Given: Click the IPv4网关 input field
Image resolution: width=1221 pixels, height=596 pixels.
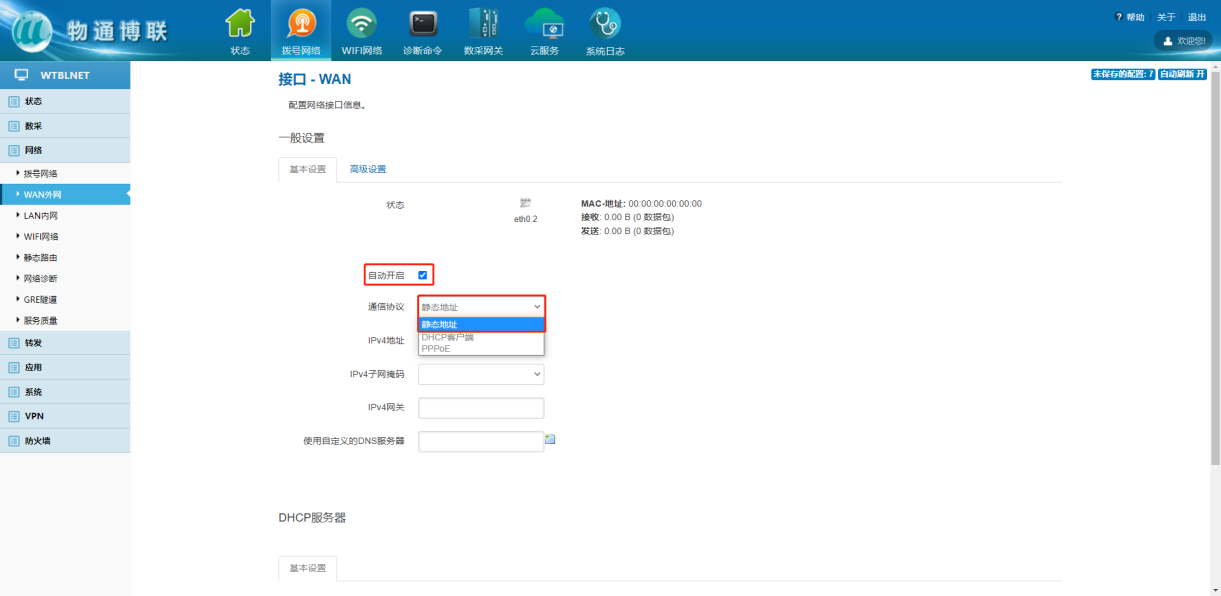Looking at the screenshot, I should coord(480,408).
